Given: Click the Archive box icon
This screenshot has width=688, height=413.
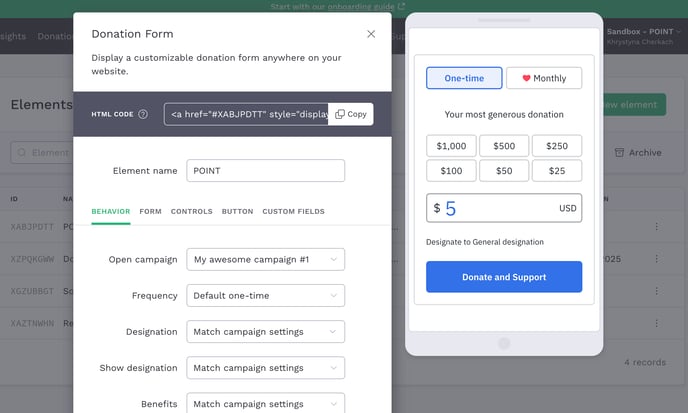Looking at the screenshot, I should click(619, 152).
